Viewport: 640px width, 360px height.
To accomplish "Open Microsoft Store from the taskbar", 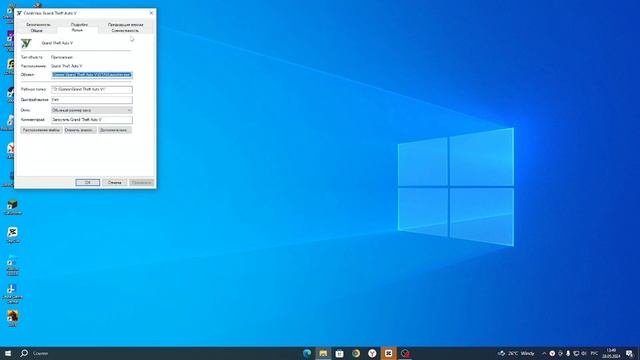I will coord(340,353).
